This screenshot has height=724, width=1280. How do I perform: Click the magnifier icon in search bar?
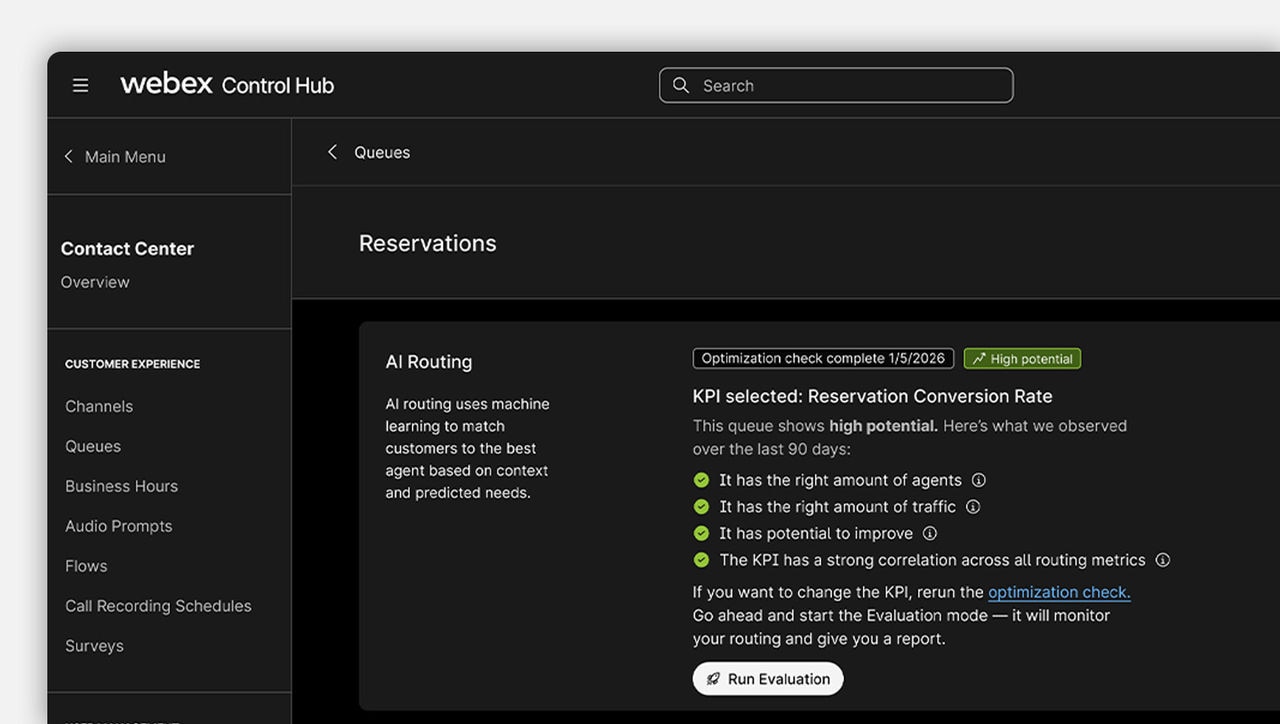(681, 86)
